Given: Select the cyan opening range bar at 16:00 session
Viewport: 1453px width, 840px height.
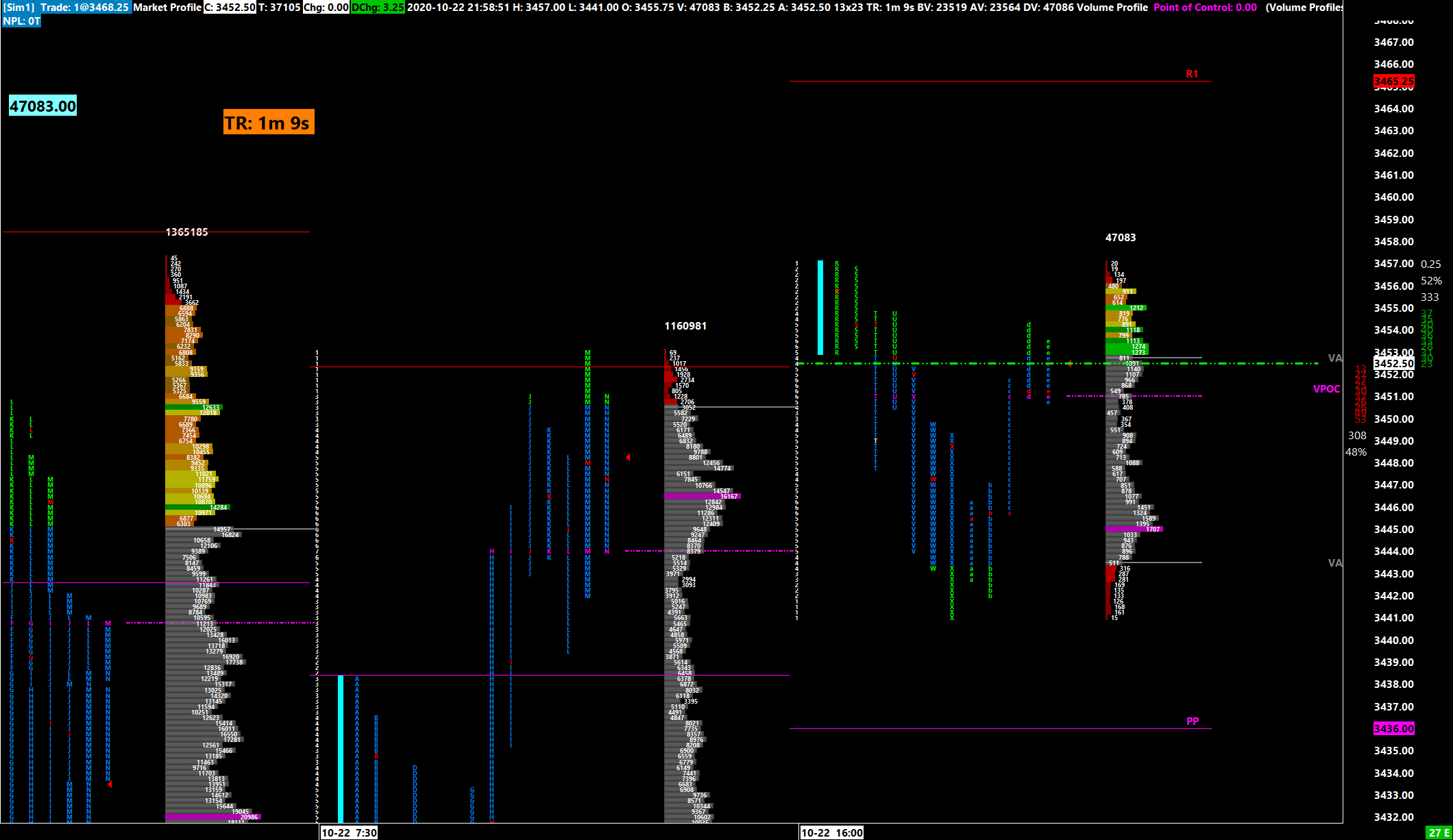Looking at the screenshot, I should click(820, 307).
